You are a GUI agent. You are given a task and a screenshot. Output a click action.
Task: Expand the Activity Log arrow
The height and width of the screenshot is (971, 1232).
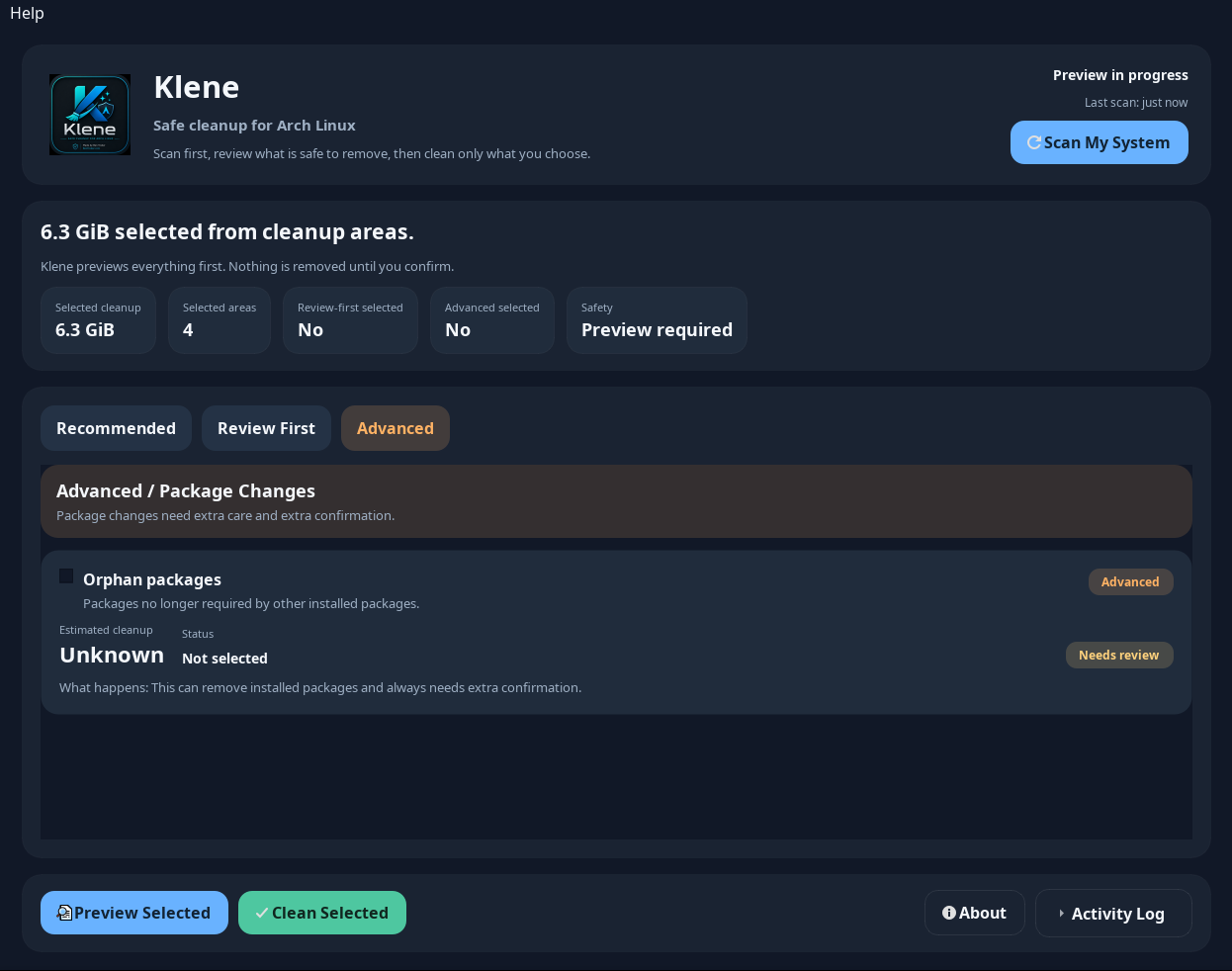1061,914
